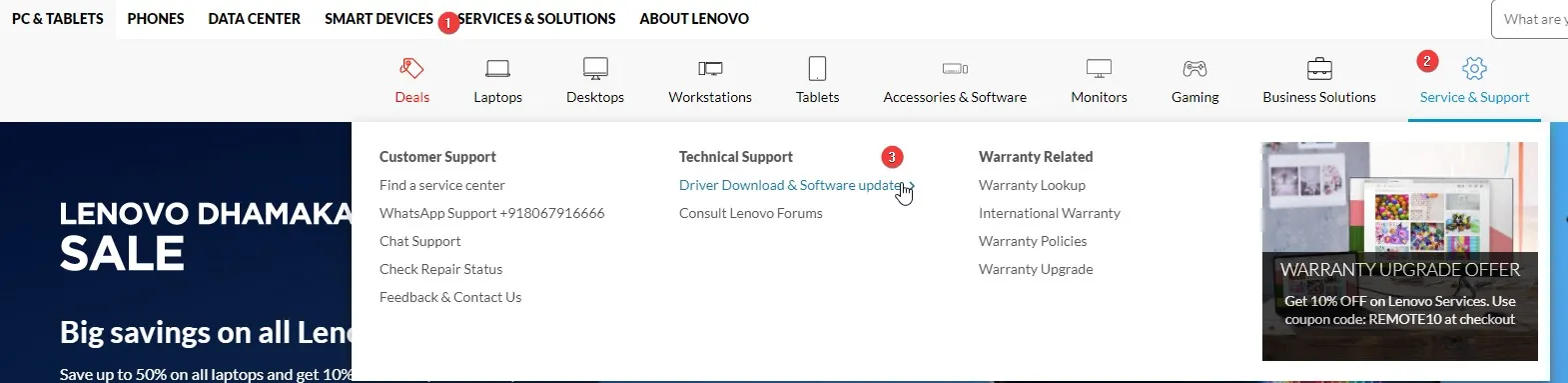Click the Monitors menu label

click(x=1099, y=97)
